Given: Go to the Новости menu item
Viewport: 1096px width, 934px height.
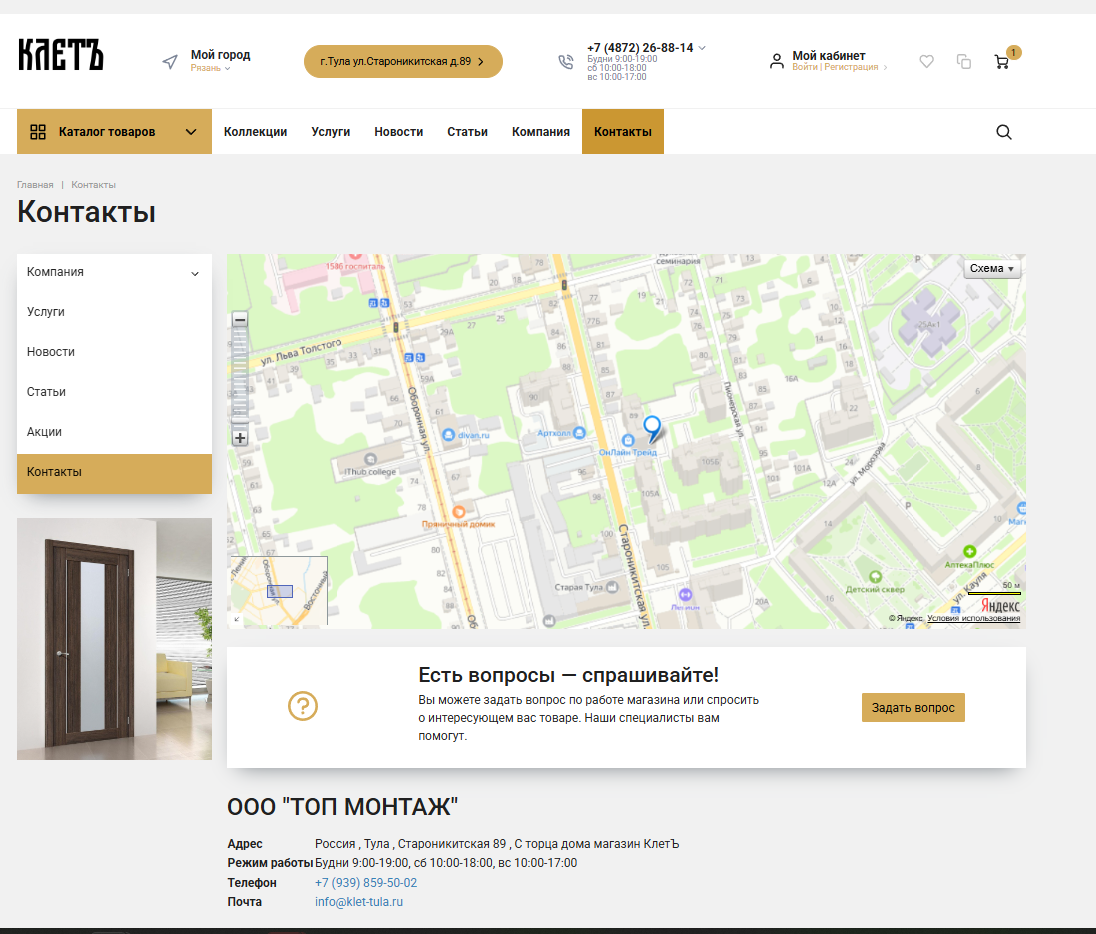Looking at the screenshot, I should tap(398, 132).
